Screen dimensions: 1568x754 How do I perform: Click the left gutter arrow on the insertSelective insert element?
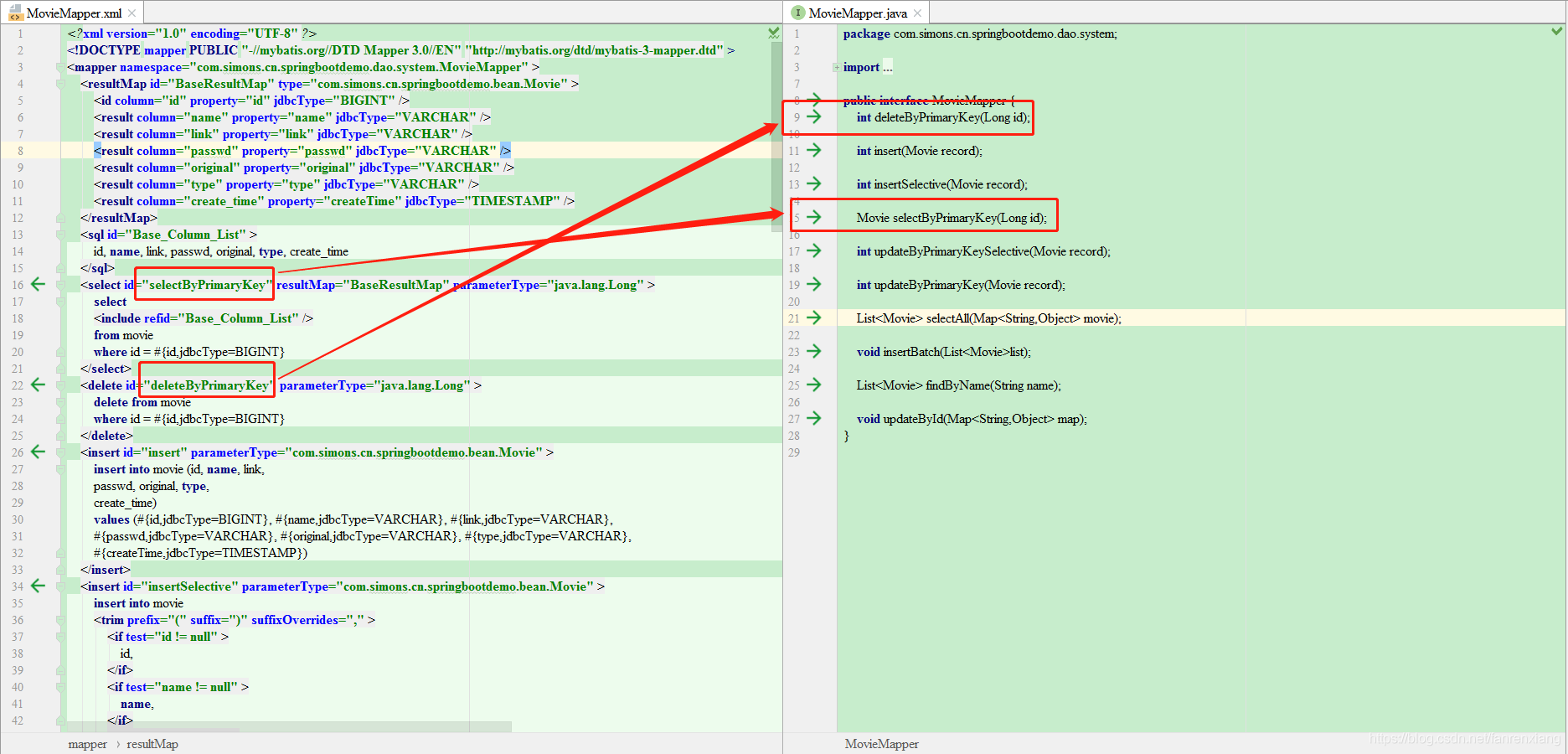tap(38, 586)
